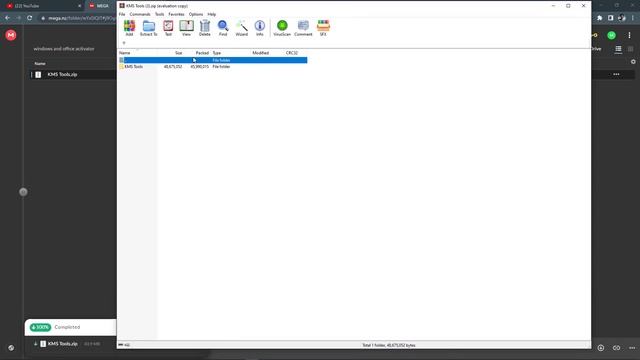The image size is (640, 360).
Task: Sort by the Modified column header
Action: tap(260, 53)
